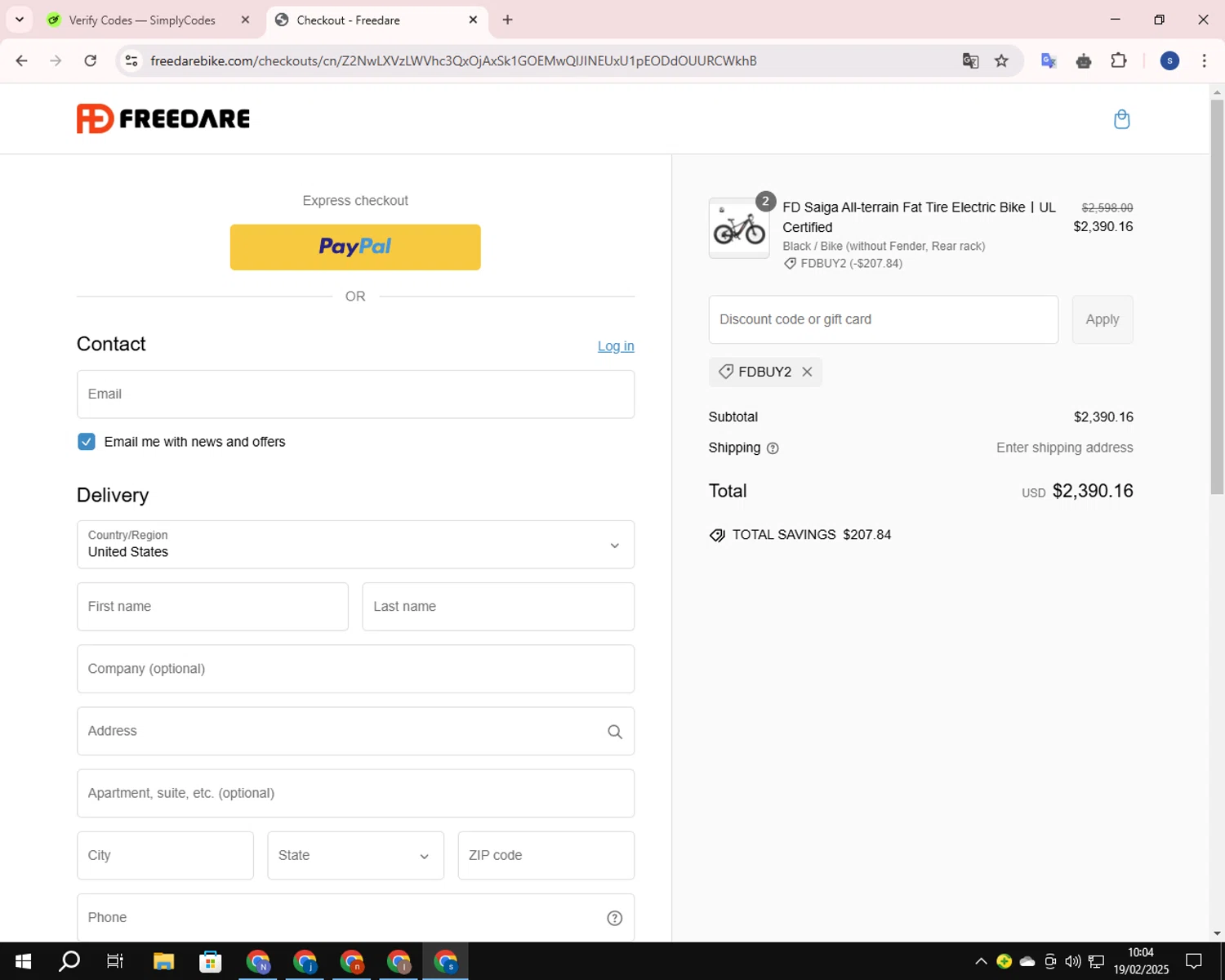Click the ZIP code field

click(x=546, y=856)
